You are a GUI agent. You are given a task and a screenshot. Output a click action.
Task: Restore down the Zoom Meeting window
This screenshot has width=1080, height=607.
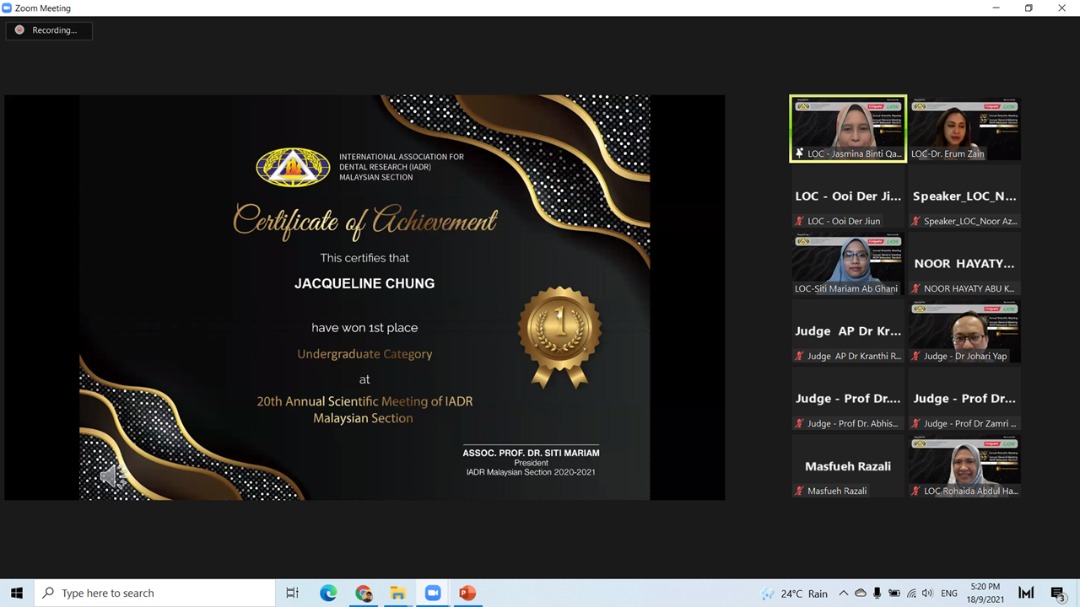tap(1028, 8)
